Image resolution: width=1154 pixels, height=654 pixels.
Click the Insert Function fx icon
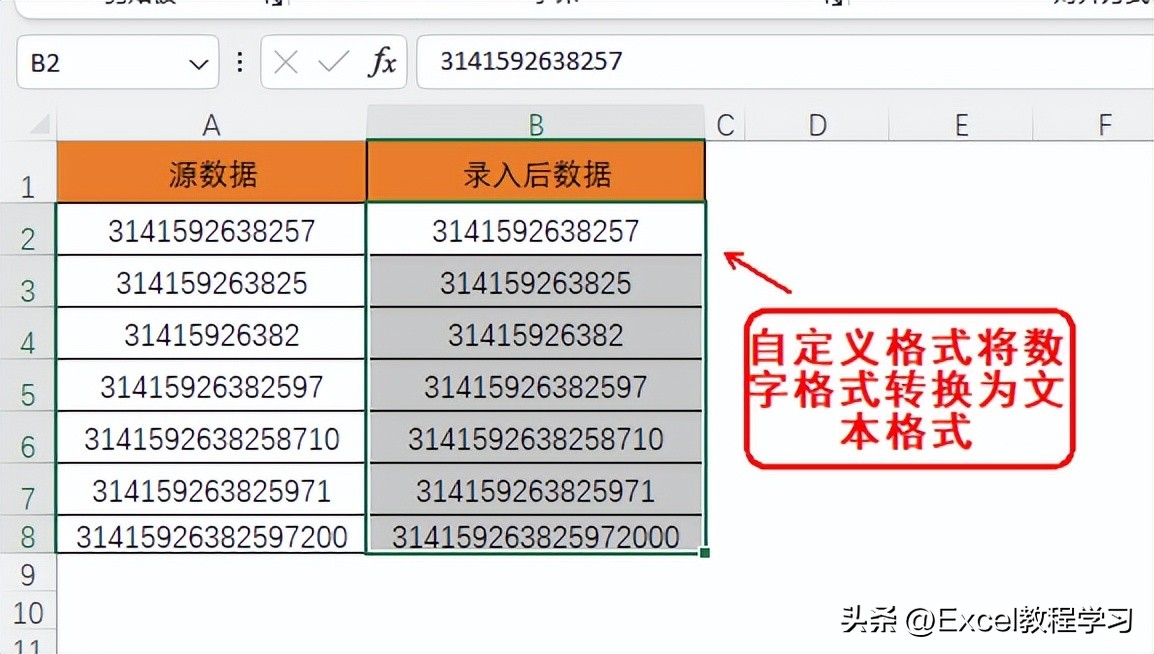click(383, 62)
